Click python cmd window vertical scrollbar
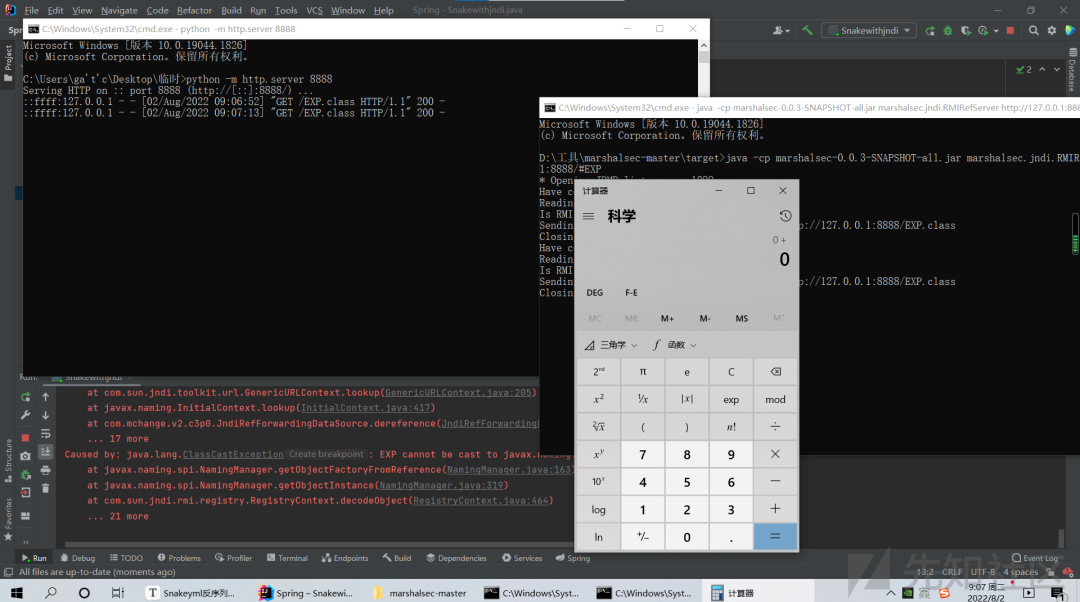 point(703,56)
